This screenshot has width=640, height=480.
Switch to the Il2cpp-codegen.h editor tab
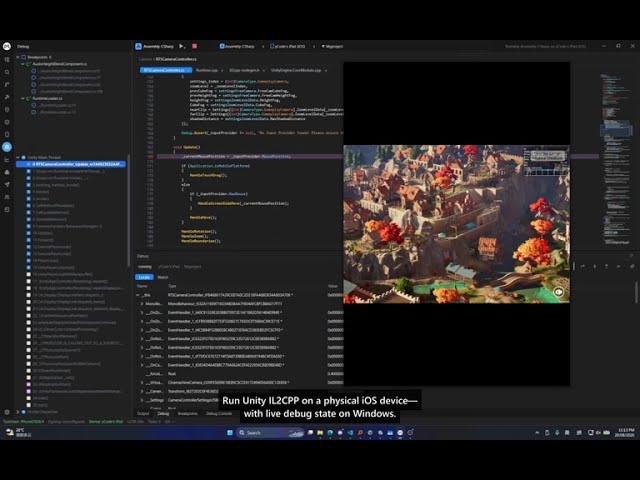click(244, 70)
